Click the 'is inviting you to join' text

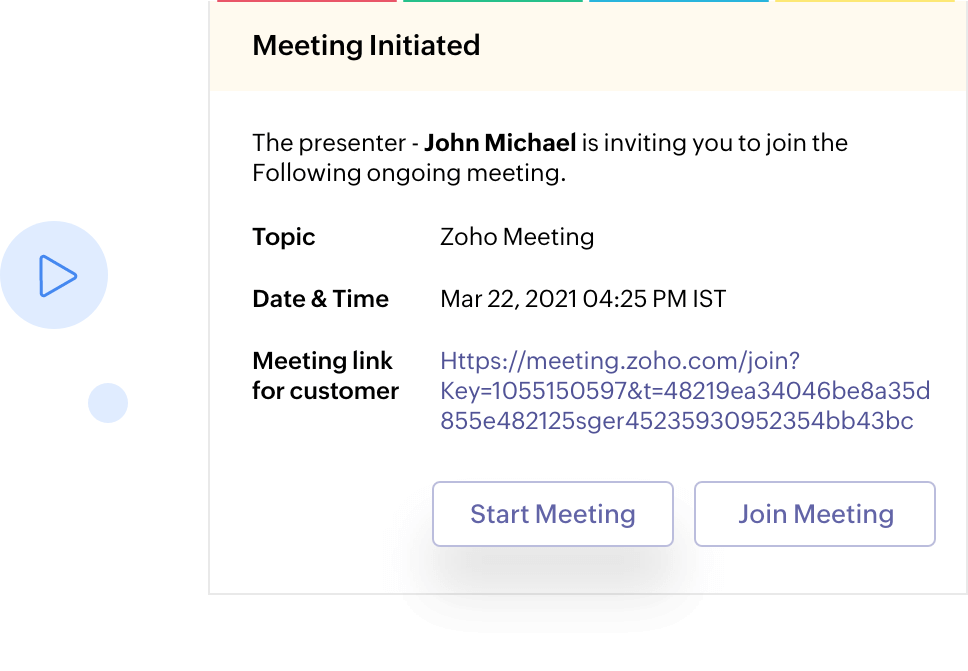click(714, 143)
